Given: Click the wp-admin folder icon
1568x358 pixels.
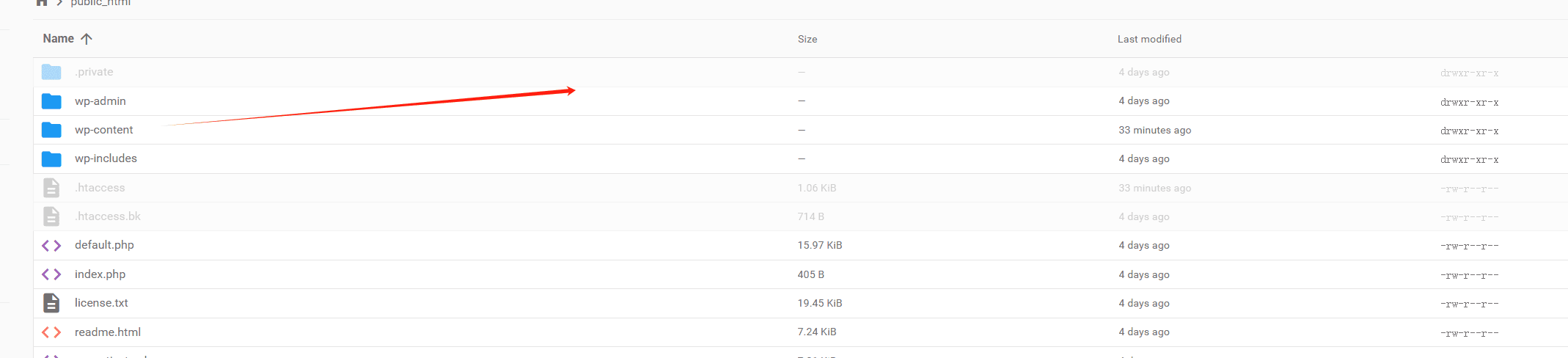Looking at the screenshot, I should [x=51, y=101].
